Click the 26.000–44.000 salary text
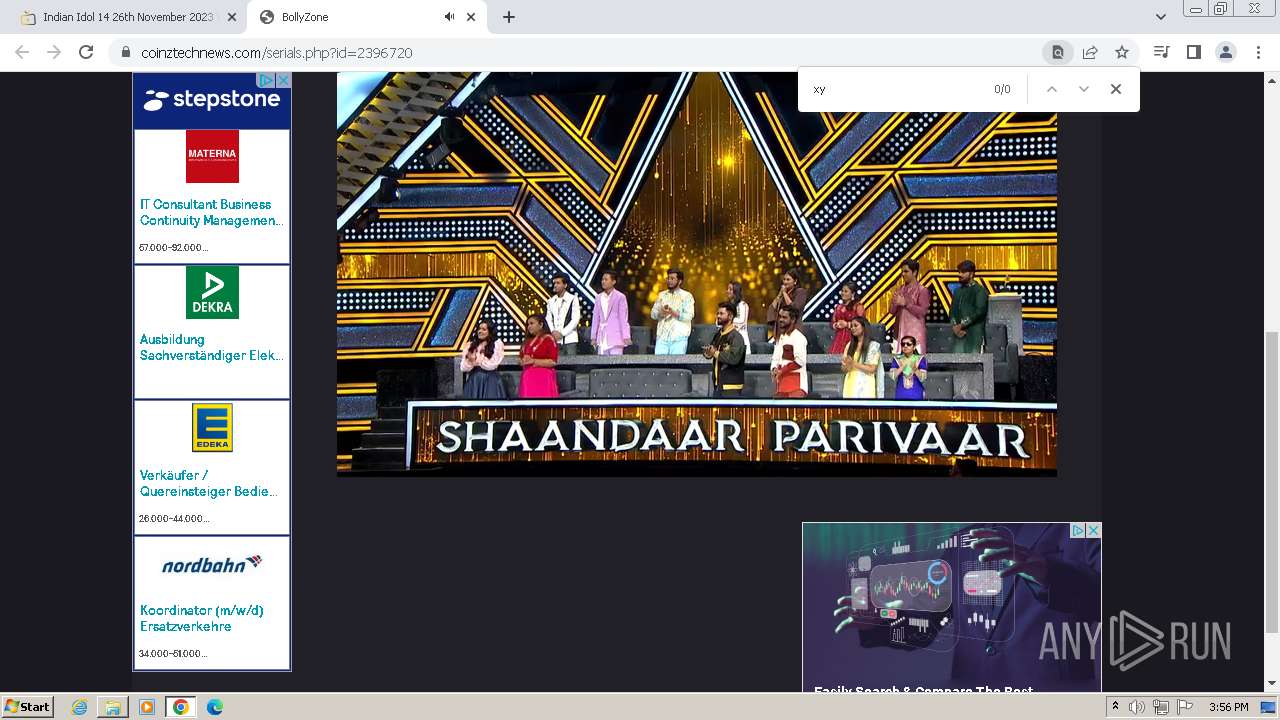 point(174,518)
